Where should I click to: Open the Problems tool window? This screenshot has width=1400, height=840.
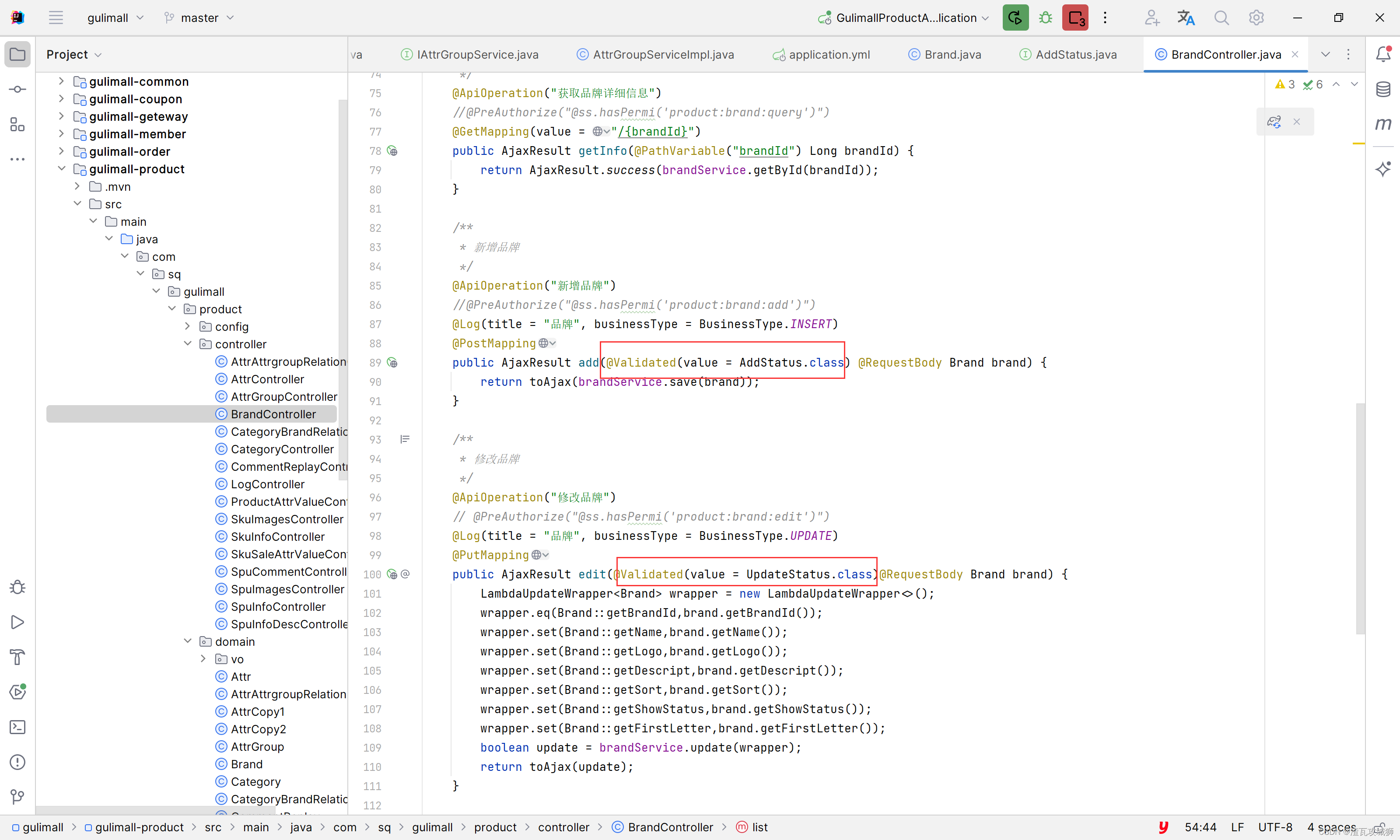point(17,762)
